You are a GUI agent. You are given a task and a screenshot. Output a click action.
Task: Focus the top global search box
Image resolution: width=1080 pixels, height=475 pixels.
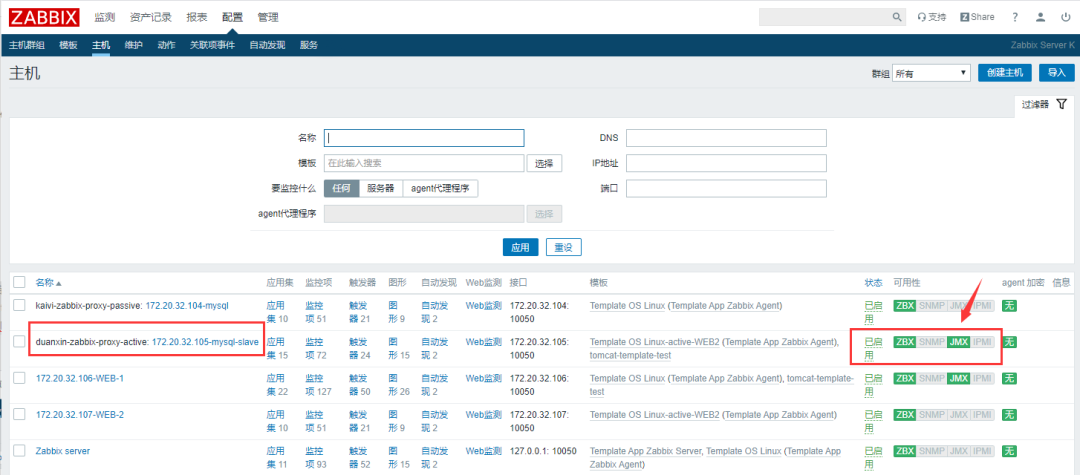click(824, 17)
